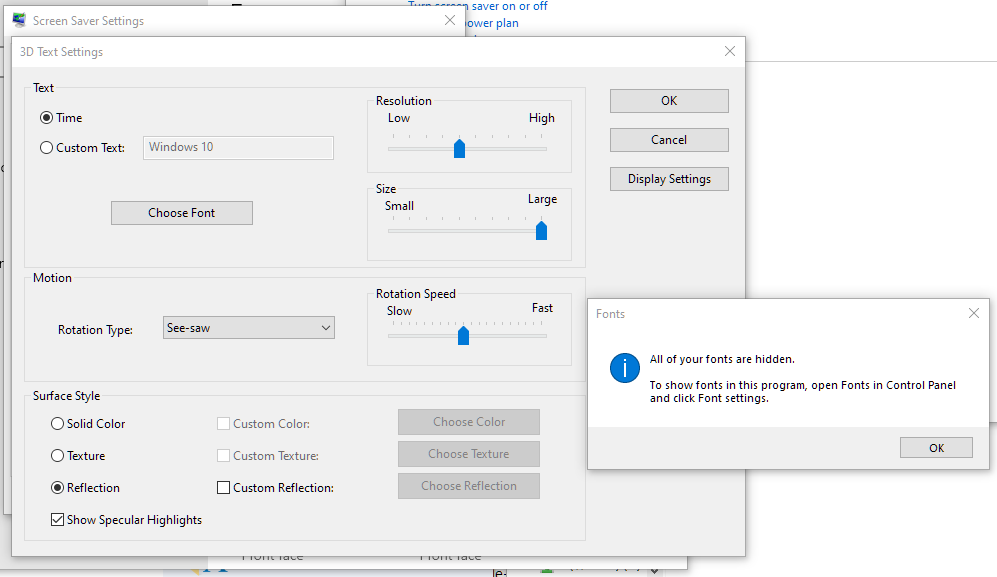Click the Choose Texture button
Image resolution: width=997 pixels, height=577 pixels.
point(469,454)
